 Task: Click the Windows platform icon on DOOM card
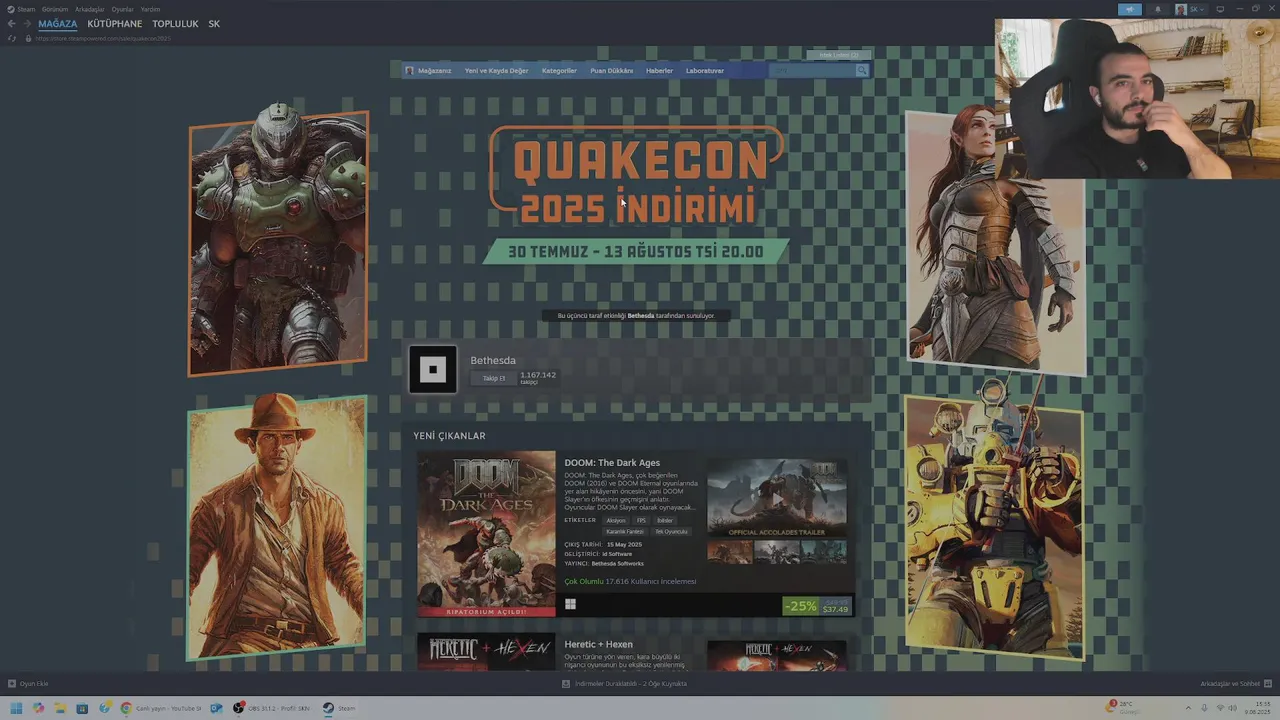pos(570,604)
